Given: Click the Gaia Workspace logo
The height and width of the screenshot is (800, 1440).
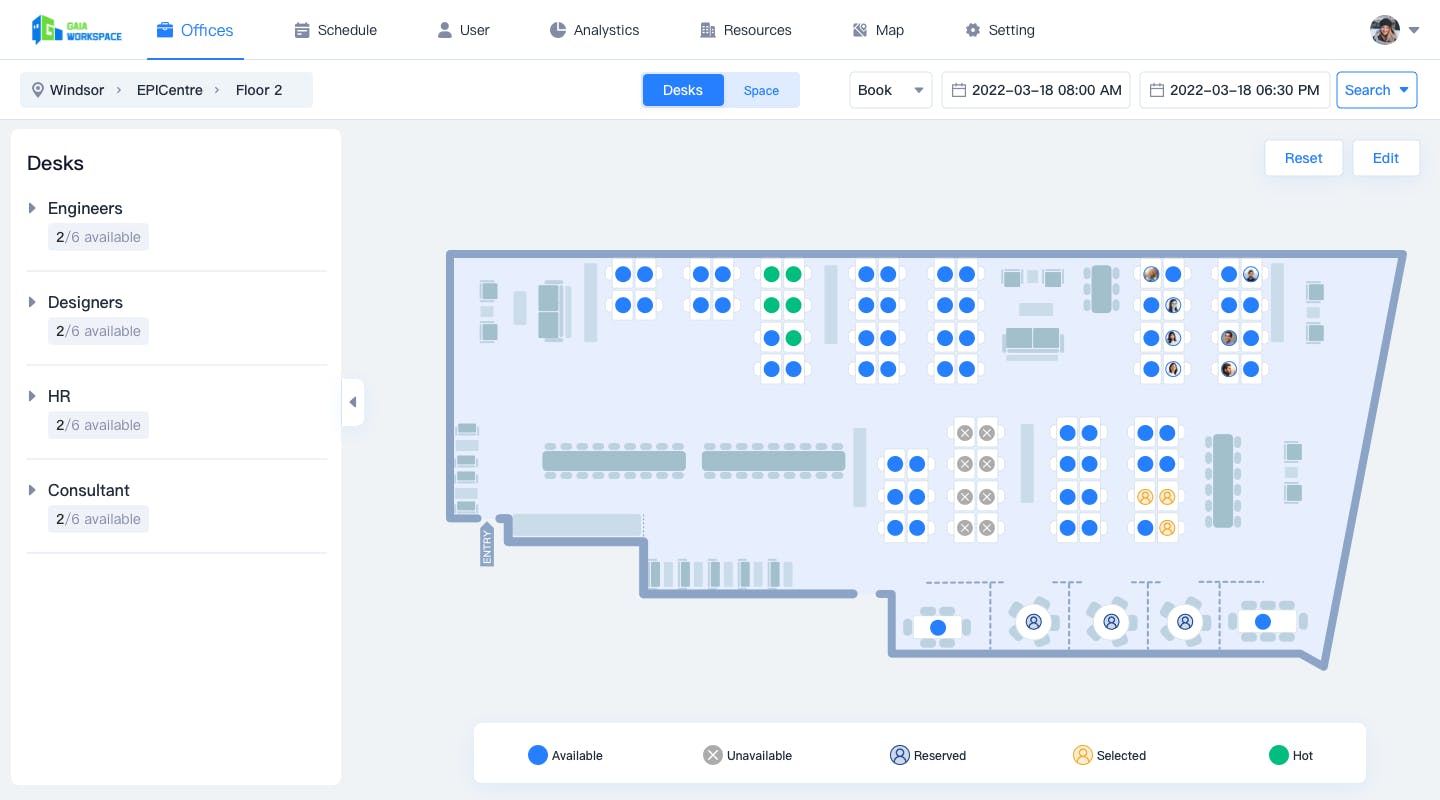Looking at the screenshot, I should tap(77, 30).
